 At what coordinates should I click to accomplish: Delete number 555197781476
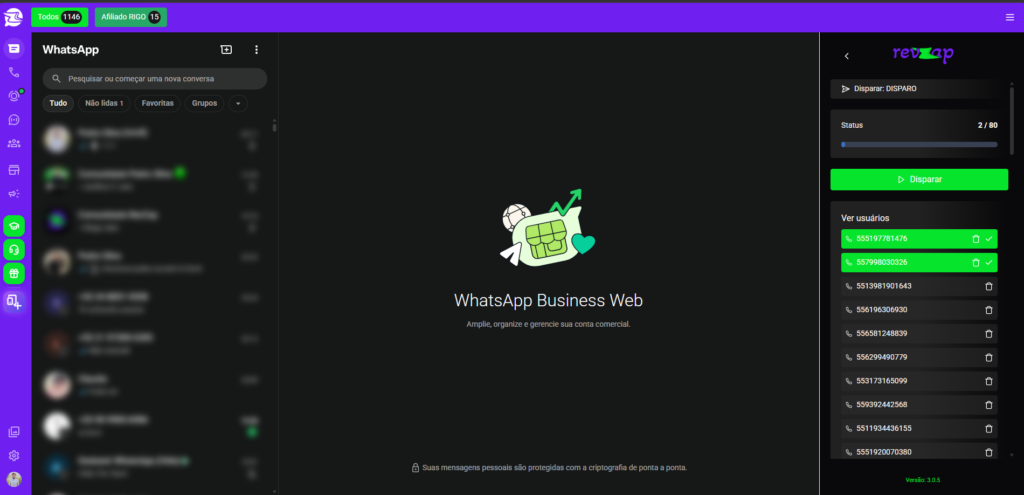[976, 239]
